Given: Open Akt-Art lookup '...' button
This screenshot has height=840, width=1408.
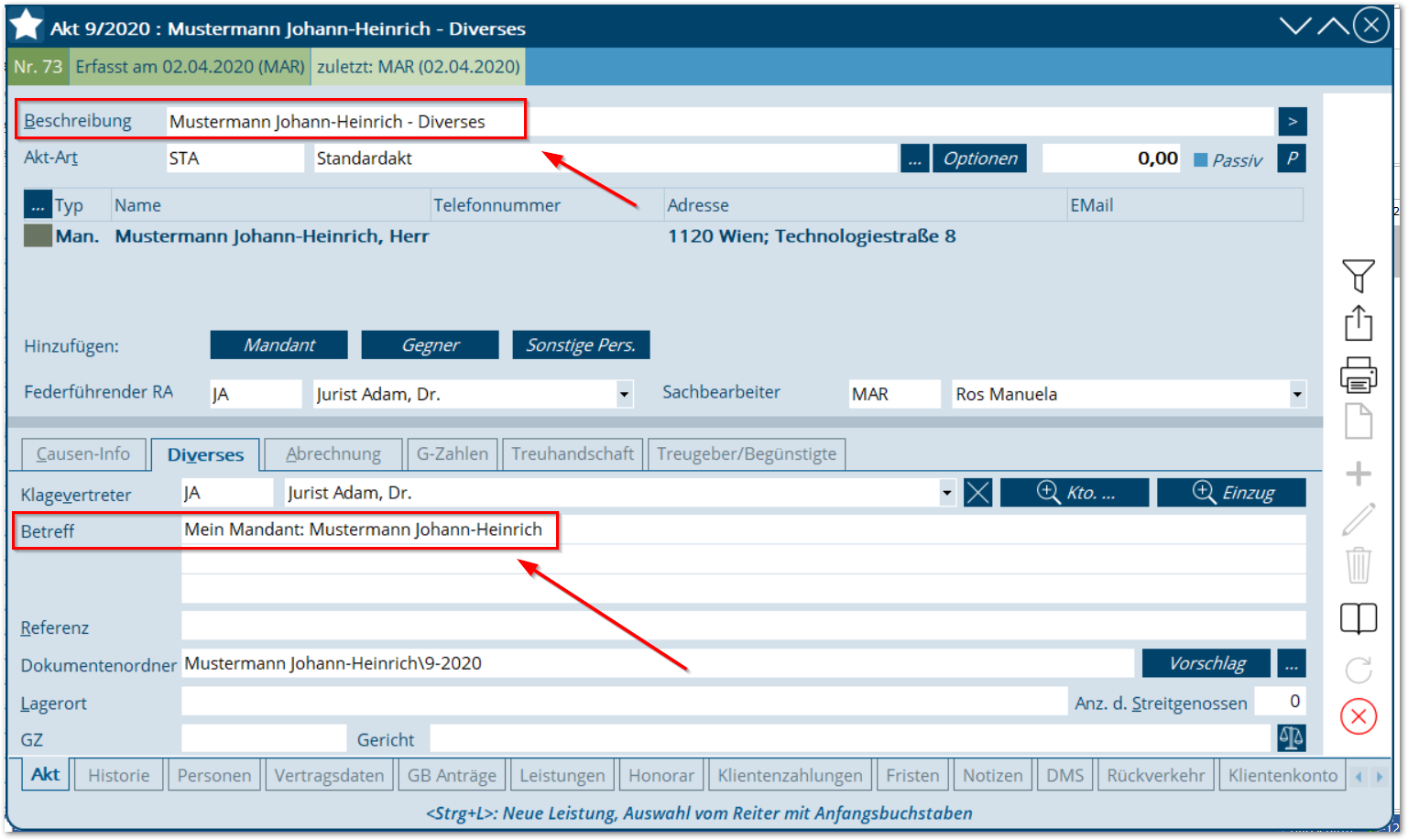Looking at the screenshot, I should pyautogui.click(x=914, y=158).
